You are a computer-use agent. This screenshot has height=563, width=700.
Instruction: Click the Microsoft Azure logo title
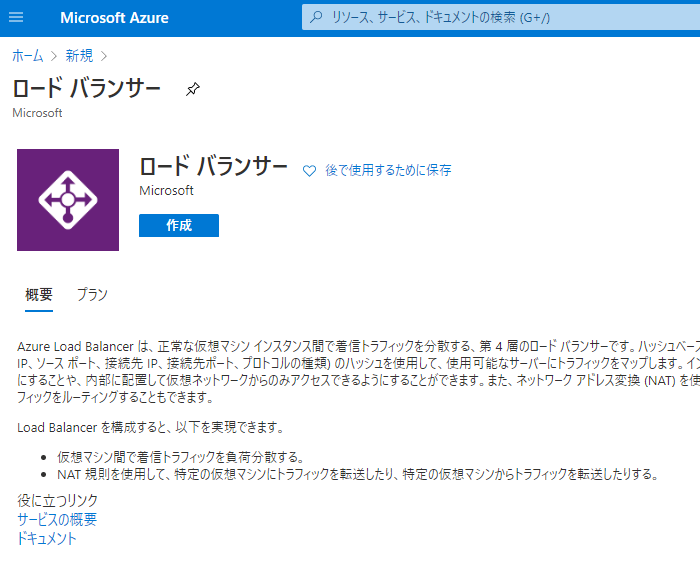[114, 18]
